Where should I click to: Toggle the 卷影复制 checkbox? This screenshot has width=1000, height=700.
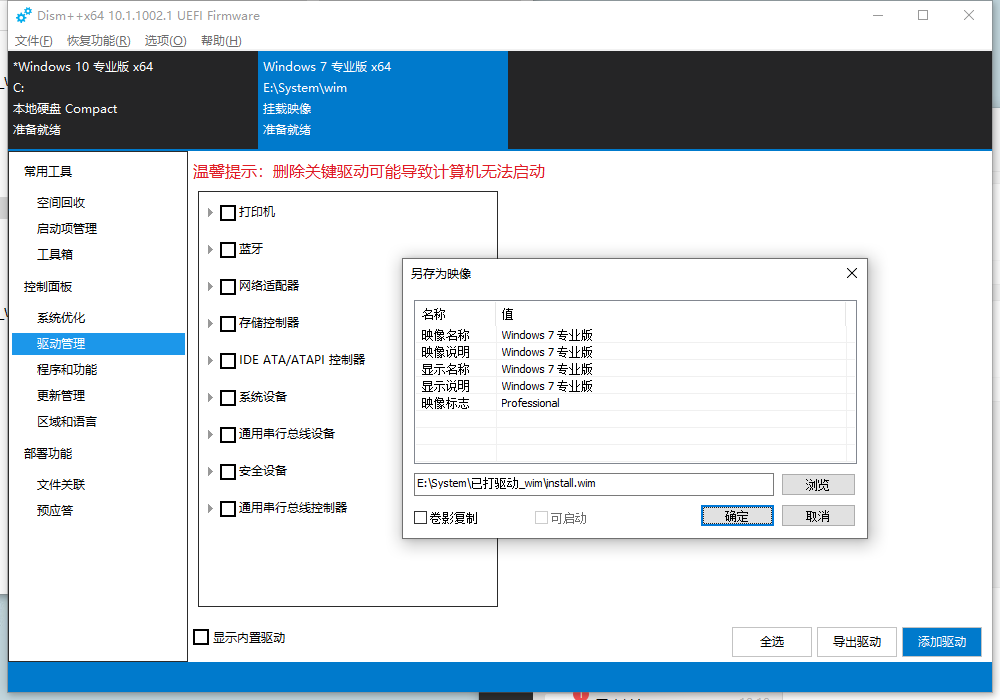pyautogui.click(x=420, y=518)
